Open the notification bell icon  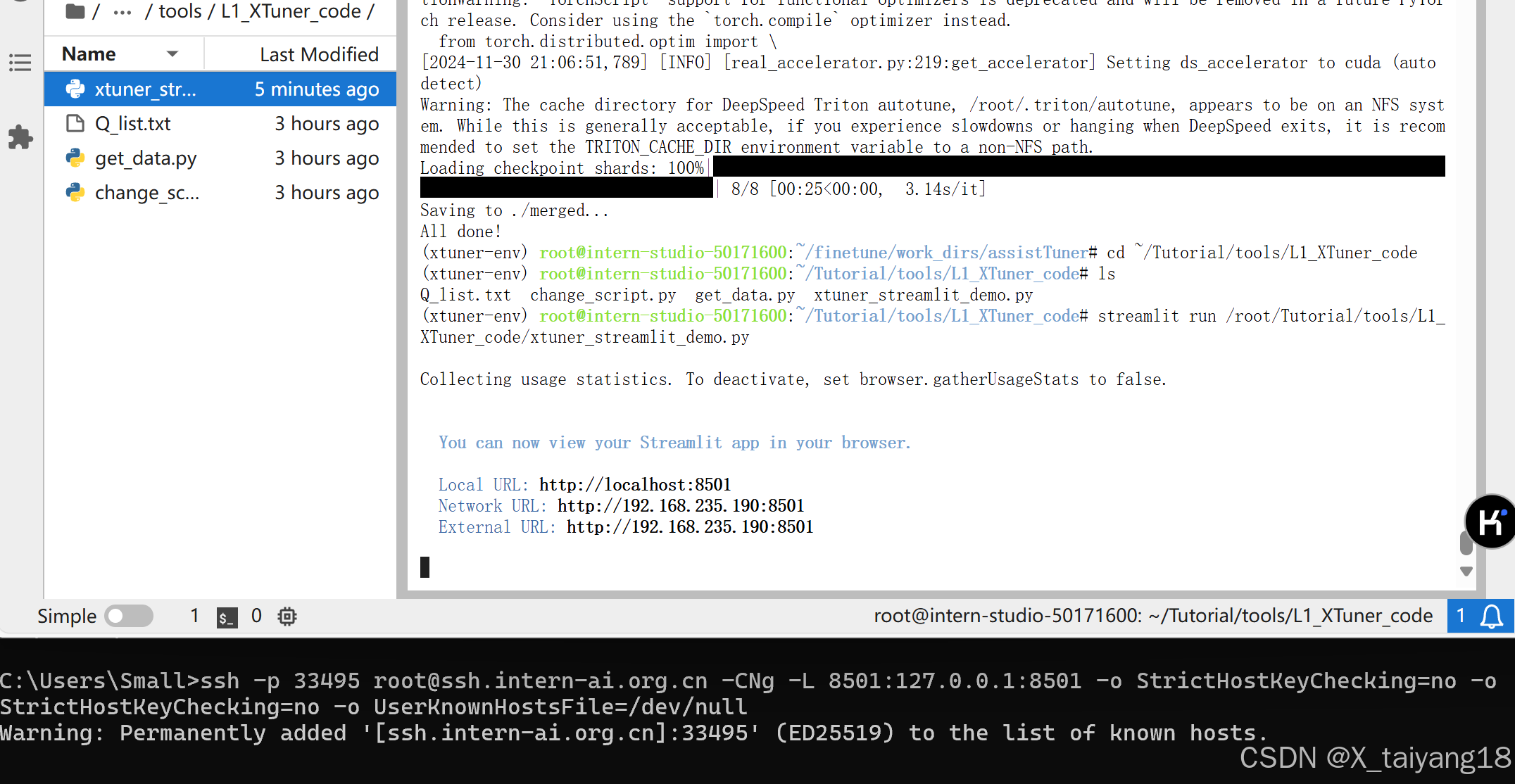[1491, 617]
